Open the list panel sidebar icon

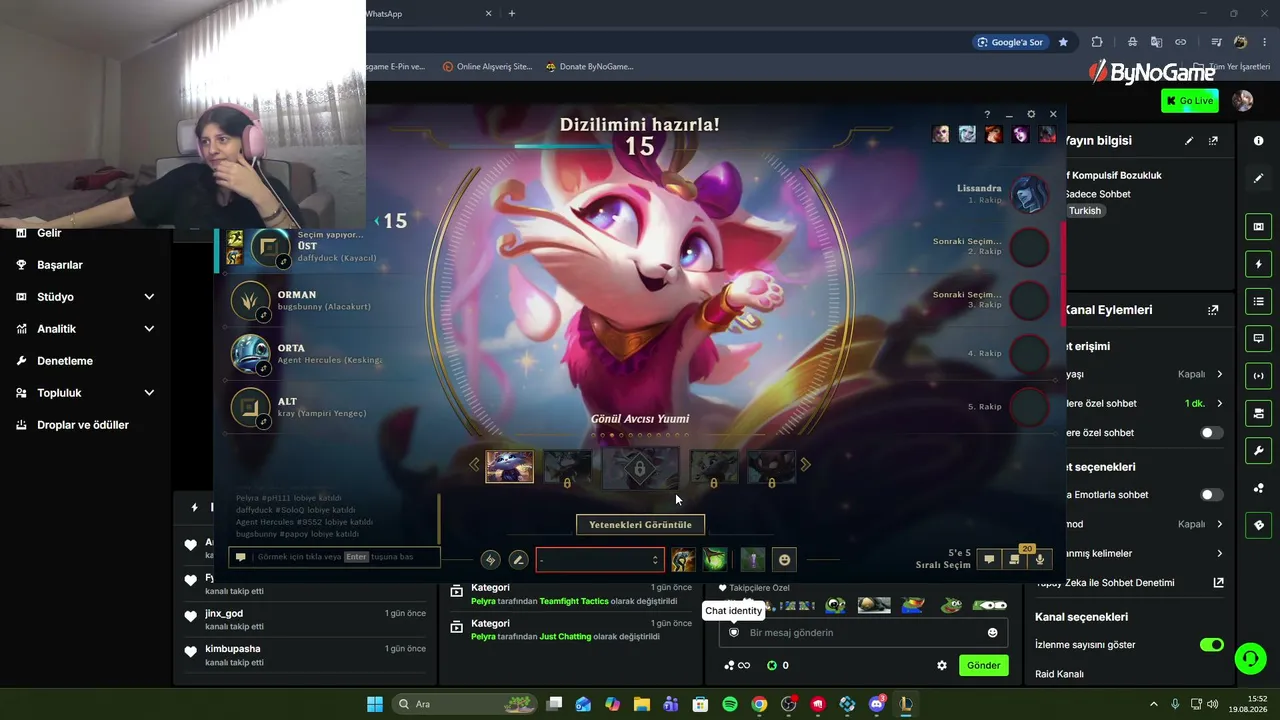[1259, 301]
